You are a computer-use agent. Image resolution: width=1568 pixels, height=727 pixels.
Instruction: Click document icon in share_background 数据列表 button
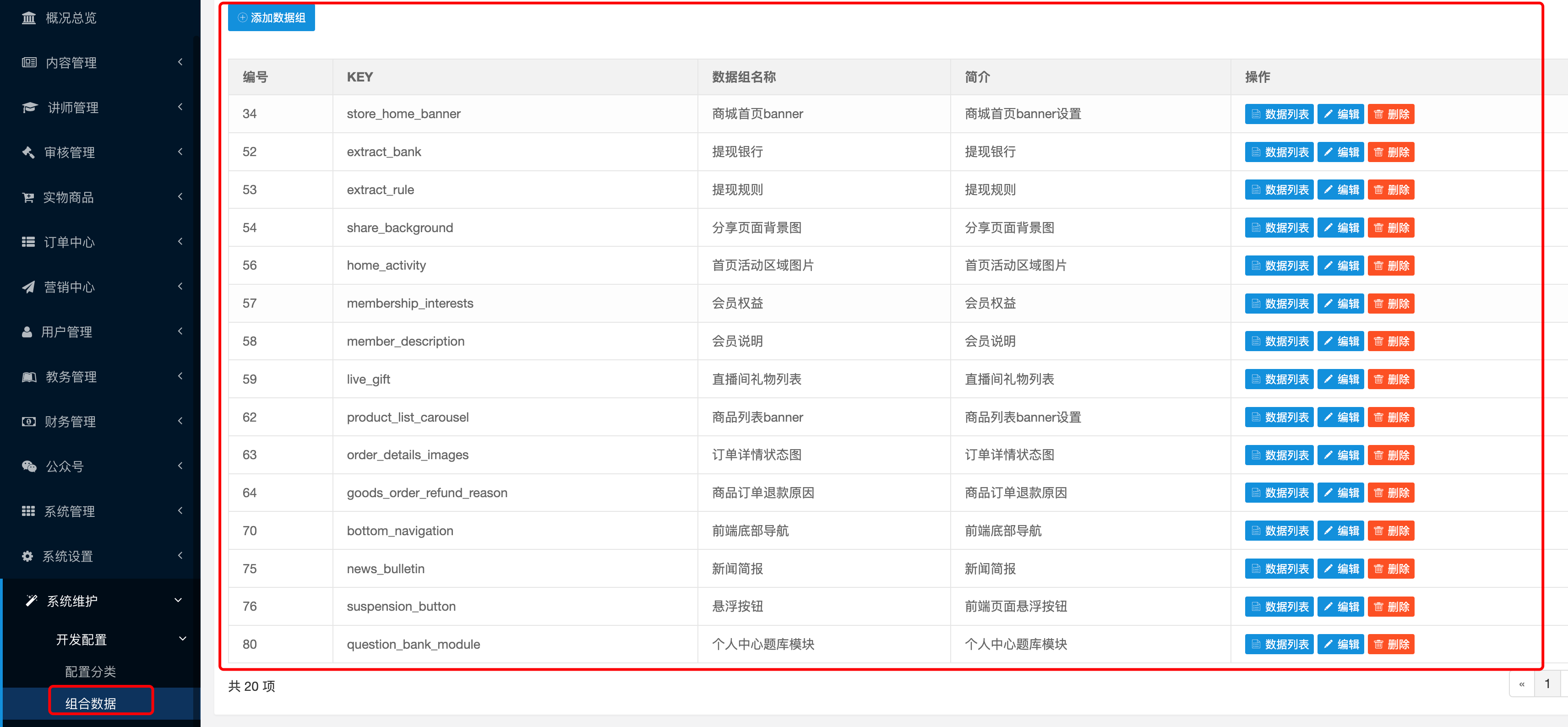point(1256,228)
